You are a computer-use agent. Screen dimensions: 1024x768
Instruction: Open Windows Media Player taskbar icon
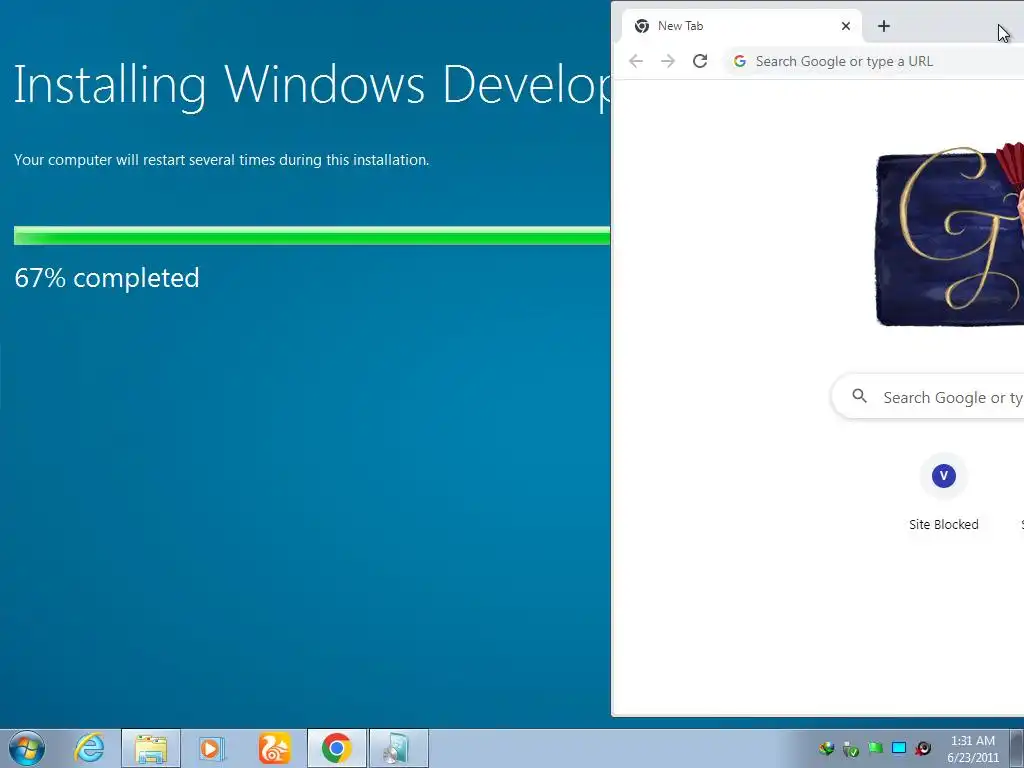pyautogui.click(x=212, y=748)
